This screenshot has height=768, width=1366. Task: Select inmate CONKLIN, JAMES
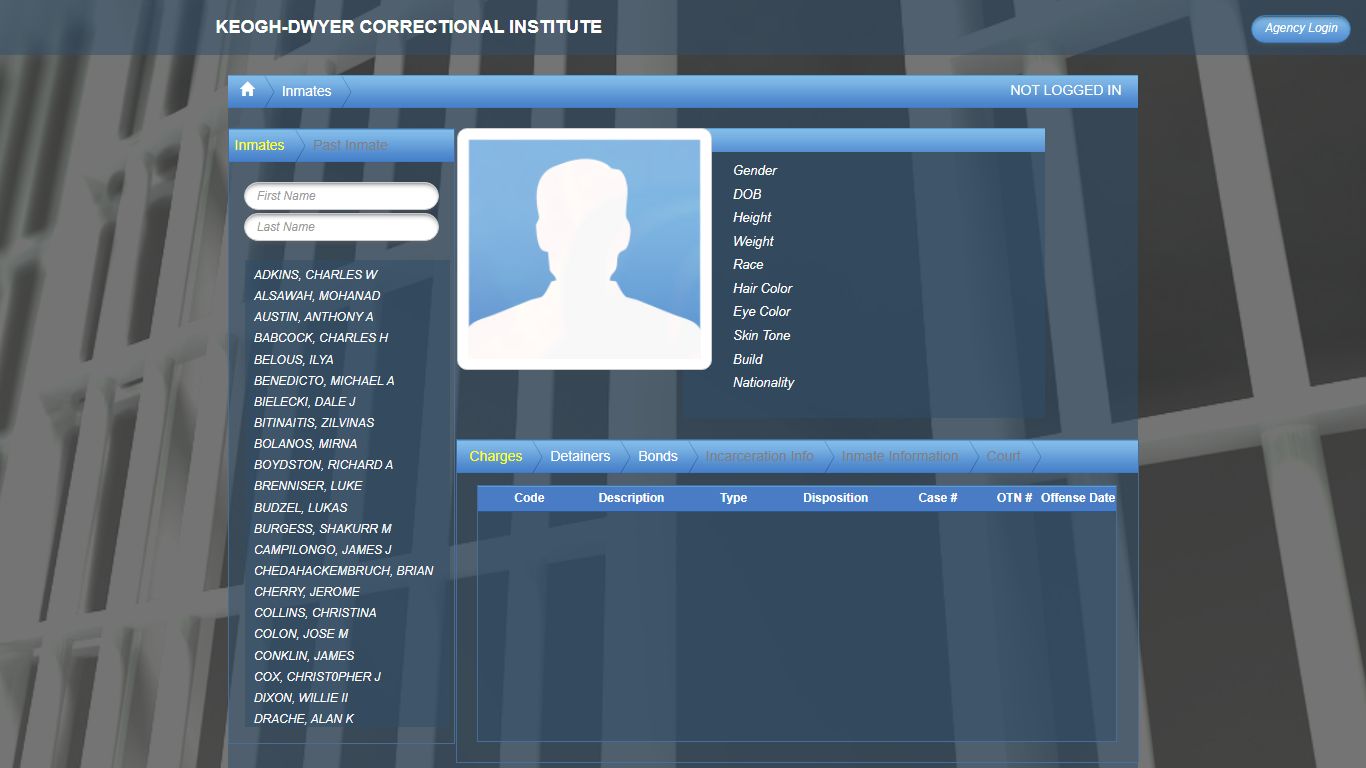304,656
